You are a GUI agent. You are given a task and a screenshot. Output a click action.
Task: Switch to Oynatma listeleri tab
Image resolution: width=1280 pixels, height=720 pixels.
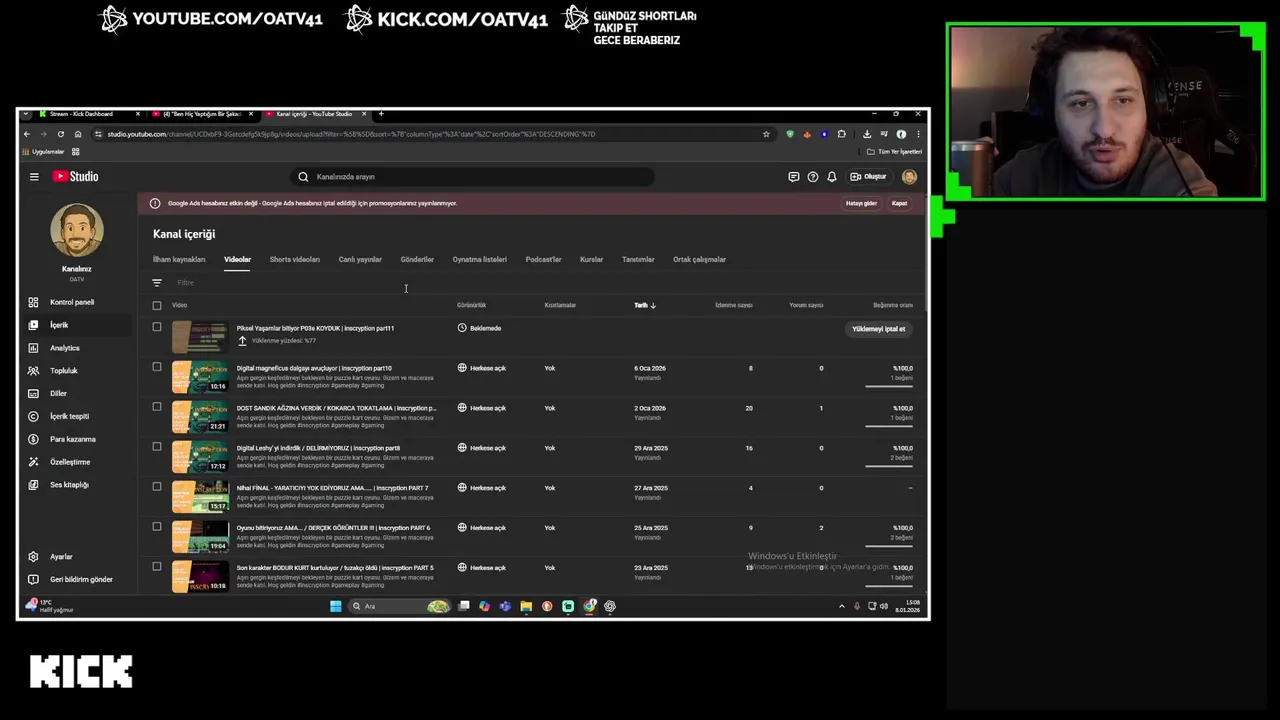click(480, 260)
